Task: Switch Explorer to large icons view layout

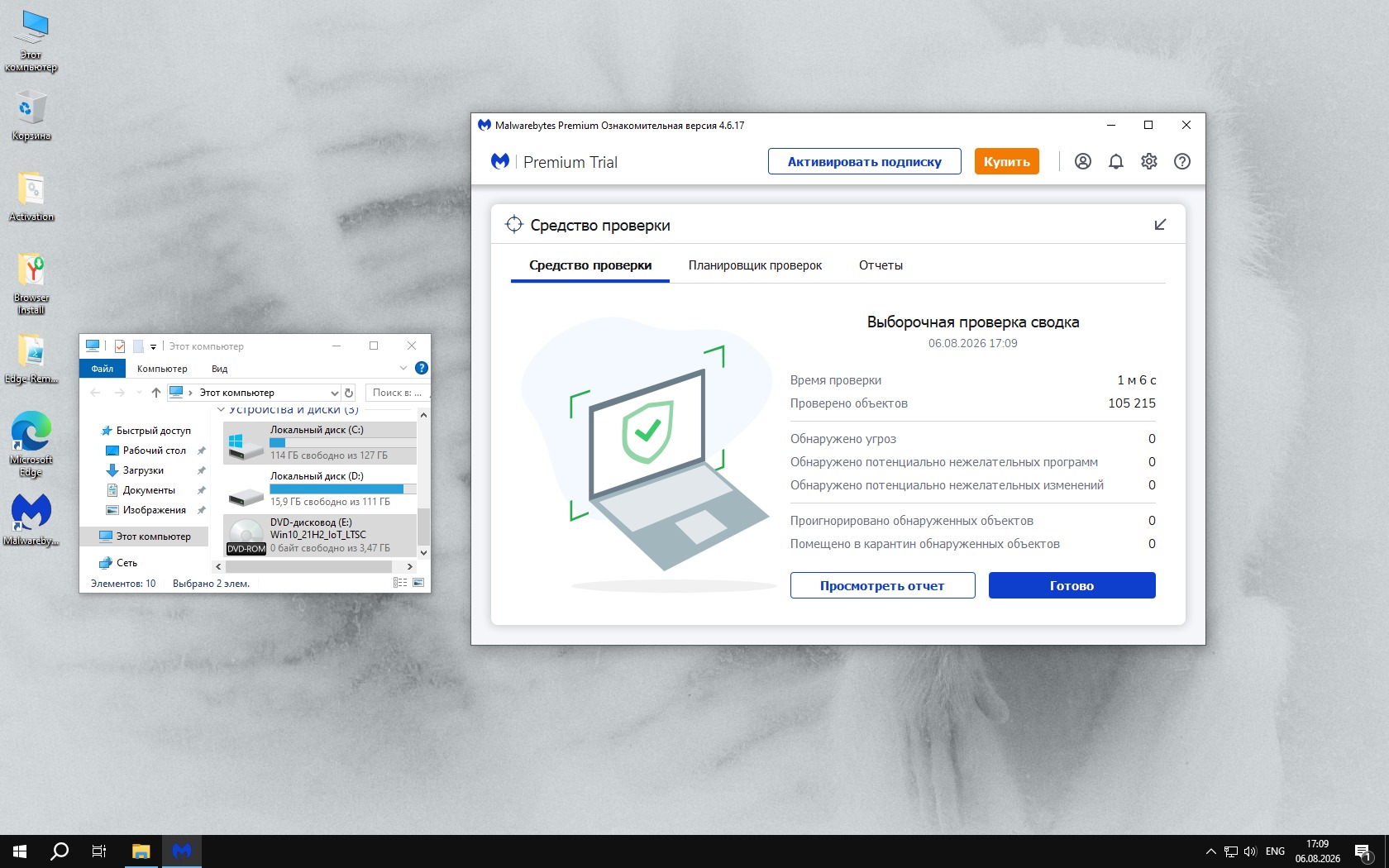Action: point(418,583)
